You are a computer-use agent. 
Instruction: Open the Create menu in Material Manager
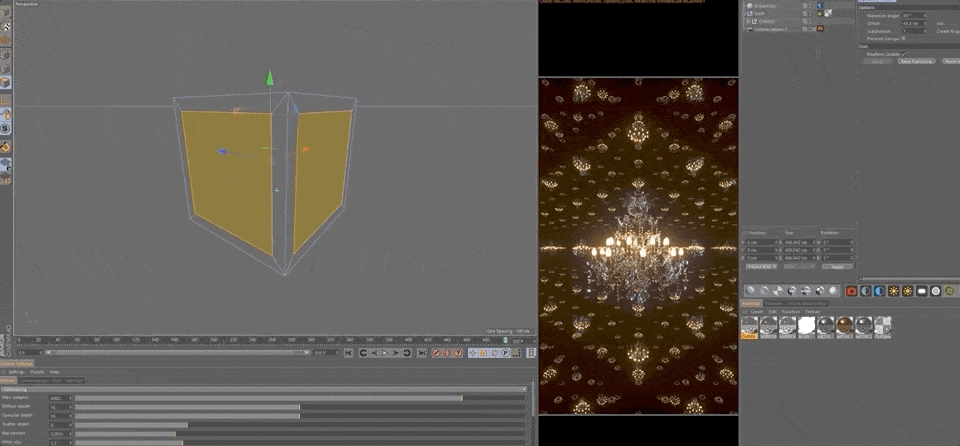click(757, 312)
